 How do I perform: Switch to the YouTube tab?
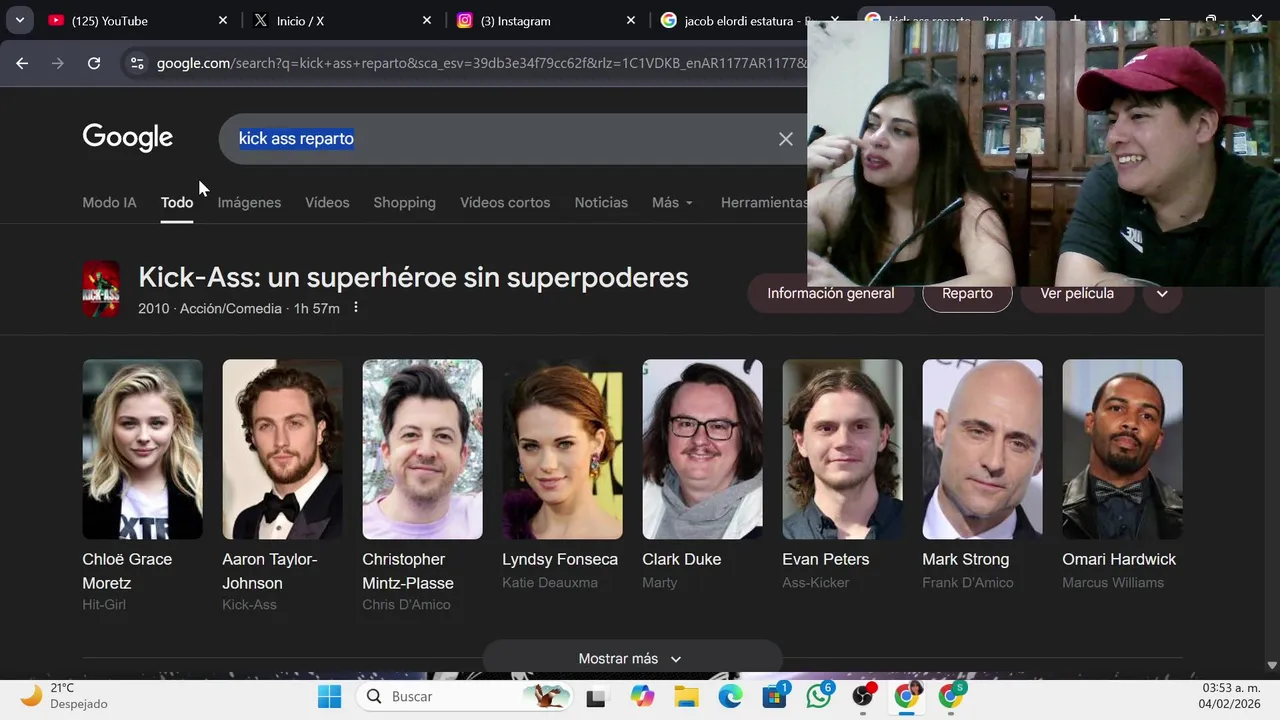[x=138, y=20]
